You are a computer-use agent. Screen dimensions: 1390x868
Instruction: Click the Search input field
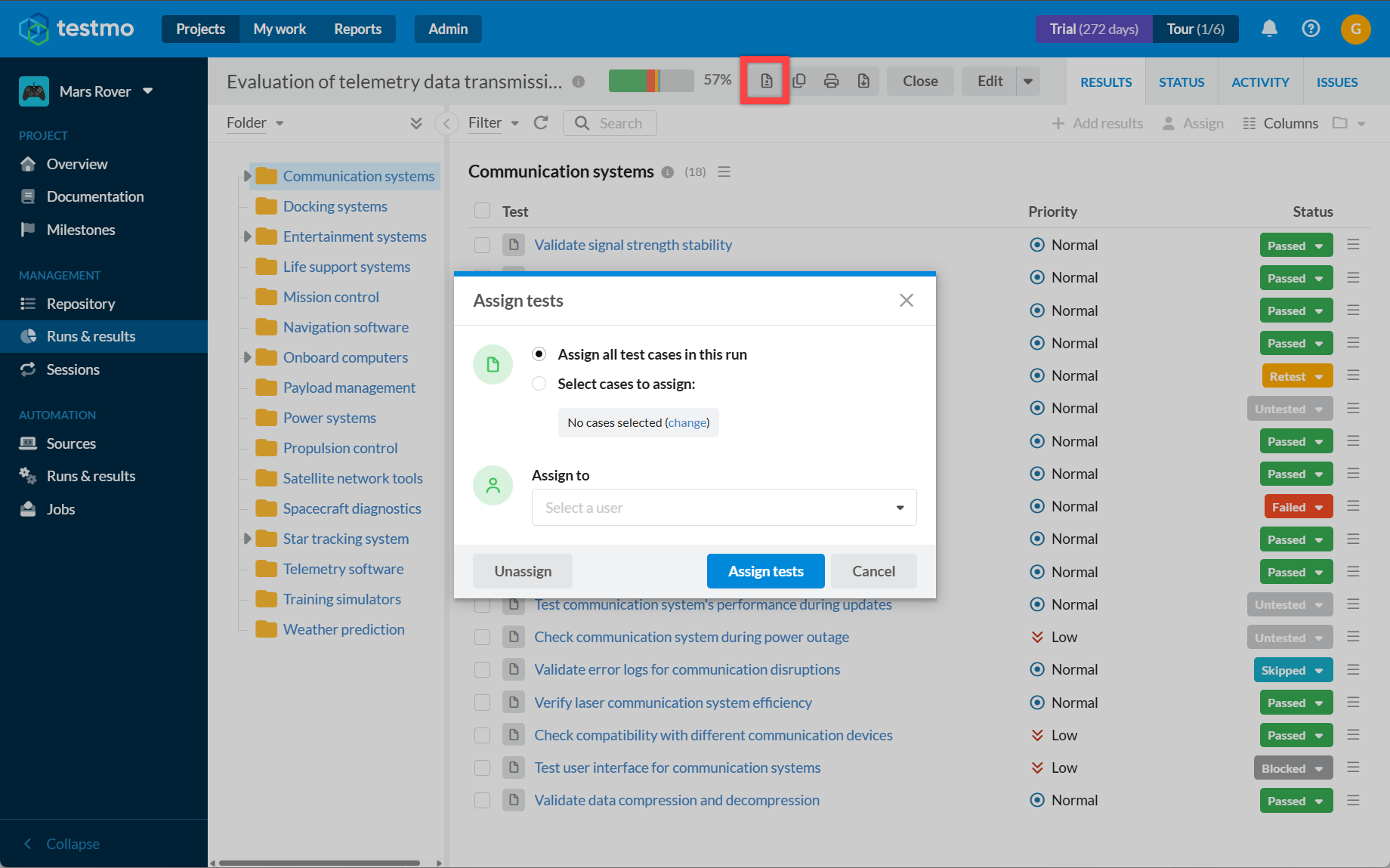[x=610, y=123]
